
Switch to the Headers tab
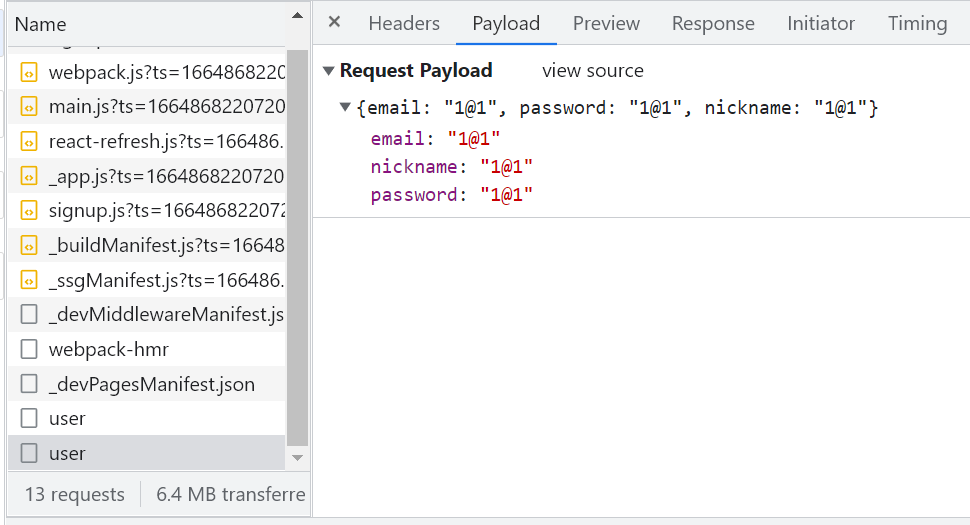point(404,23)
